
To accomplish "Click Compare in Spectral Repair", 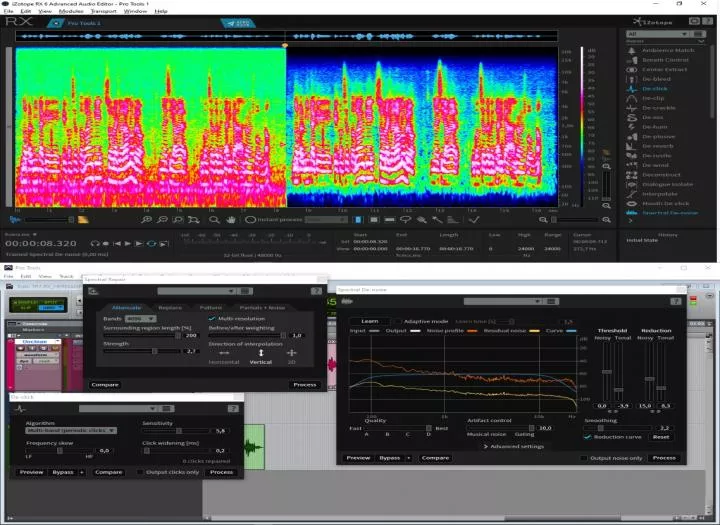I will click(105, 384).
